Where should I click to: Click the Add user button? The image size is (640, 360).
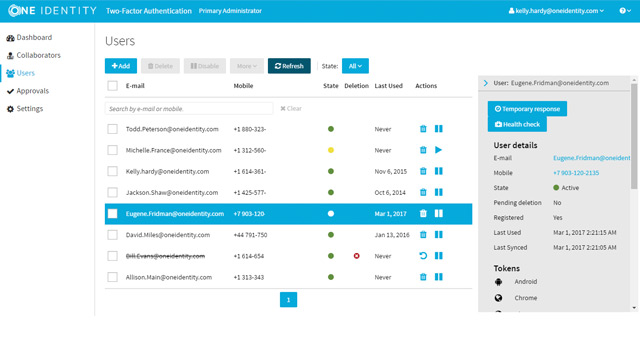(121, 66)
